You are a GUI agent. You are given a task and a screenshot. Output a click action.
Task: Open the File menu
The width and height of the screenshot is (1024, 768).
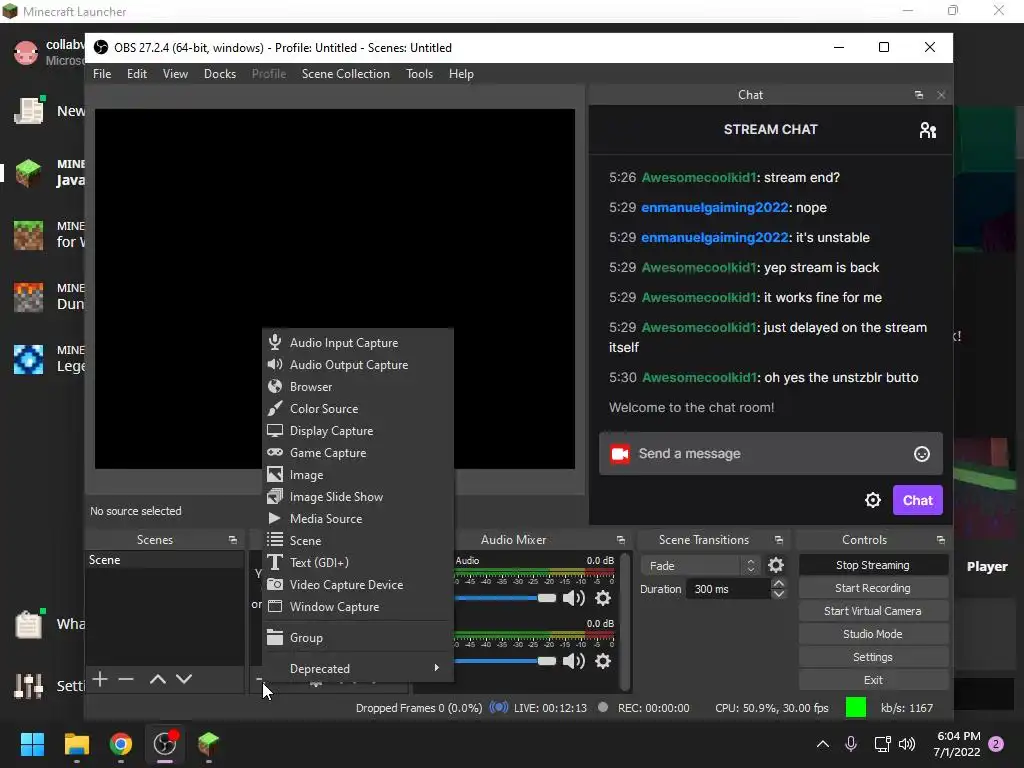[x=102, y=74]
